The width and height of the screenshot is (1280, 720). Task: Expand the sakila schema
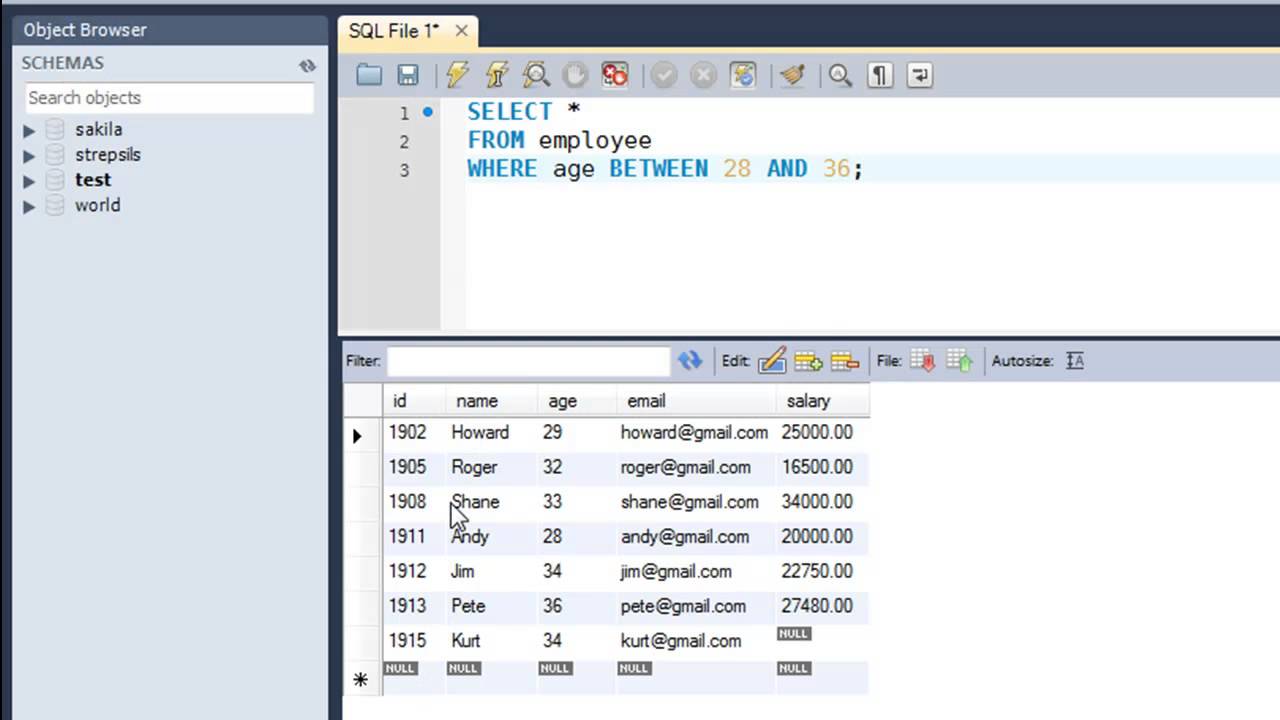pyautogui.click(x=29, y=130)
